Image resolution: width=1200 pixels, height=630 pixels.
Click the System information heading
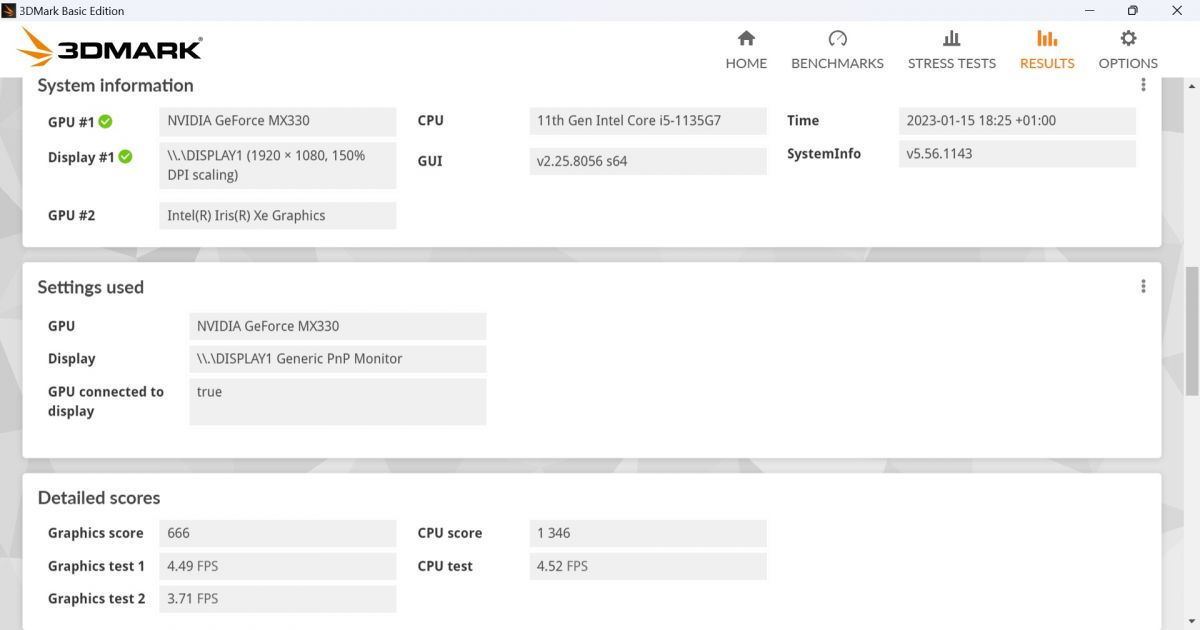coord(115,86)
